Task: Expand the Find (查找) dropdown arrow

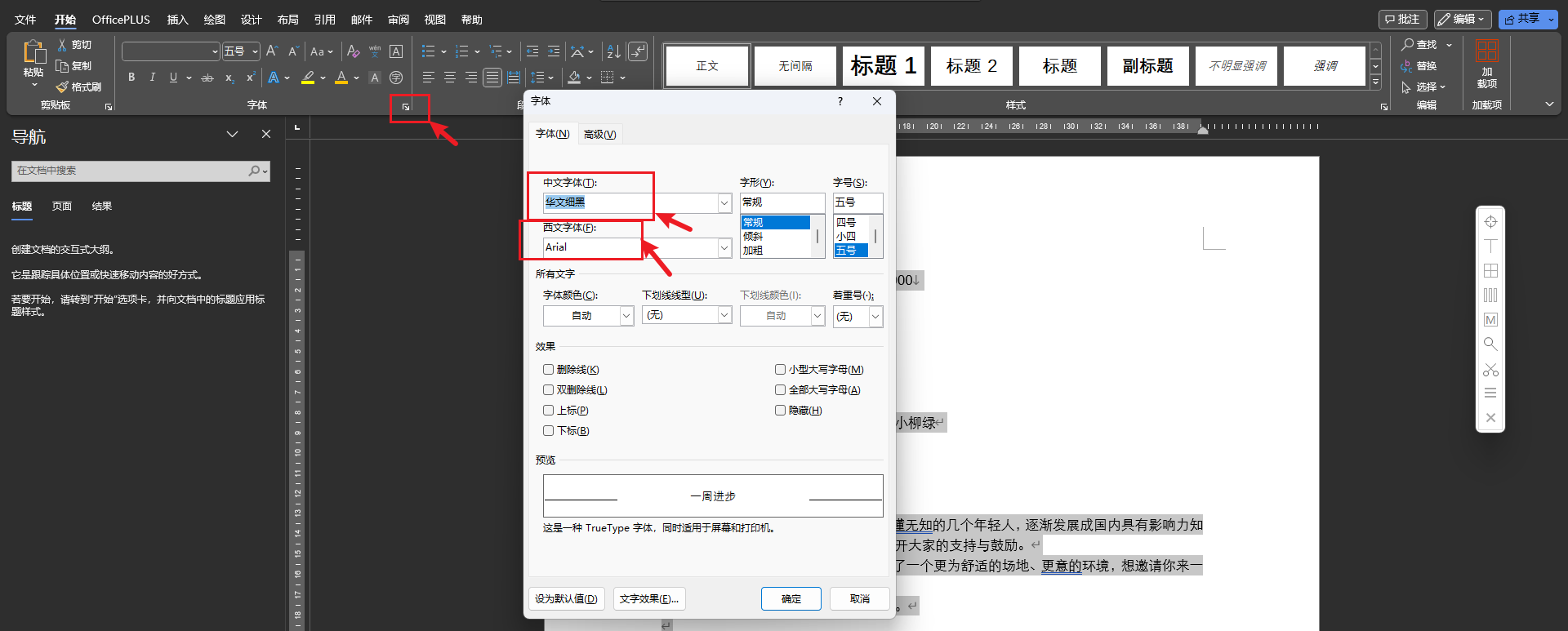Action: (1450, 45)
